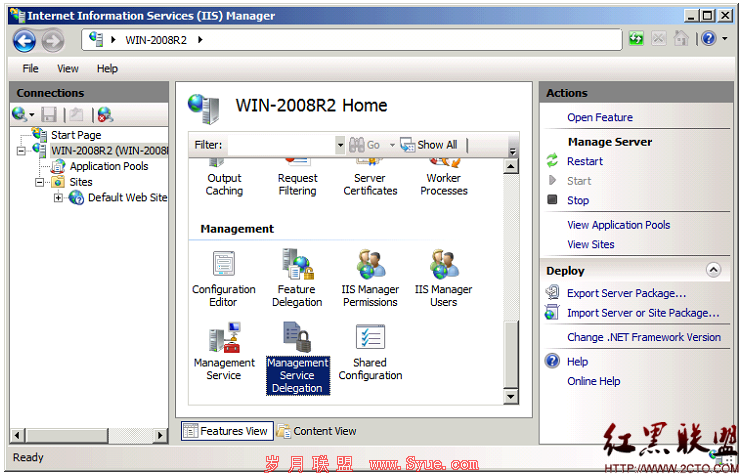Open the Filter dropdown arrow

click(340, 145)
